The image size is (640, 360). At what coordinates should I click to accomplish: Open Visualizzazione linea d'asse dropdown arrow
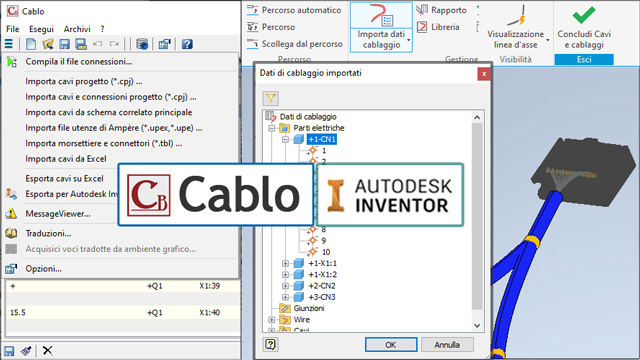(547, 40)
